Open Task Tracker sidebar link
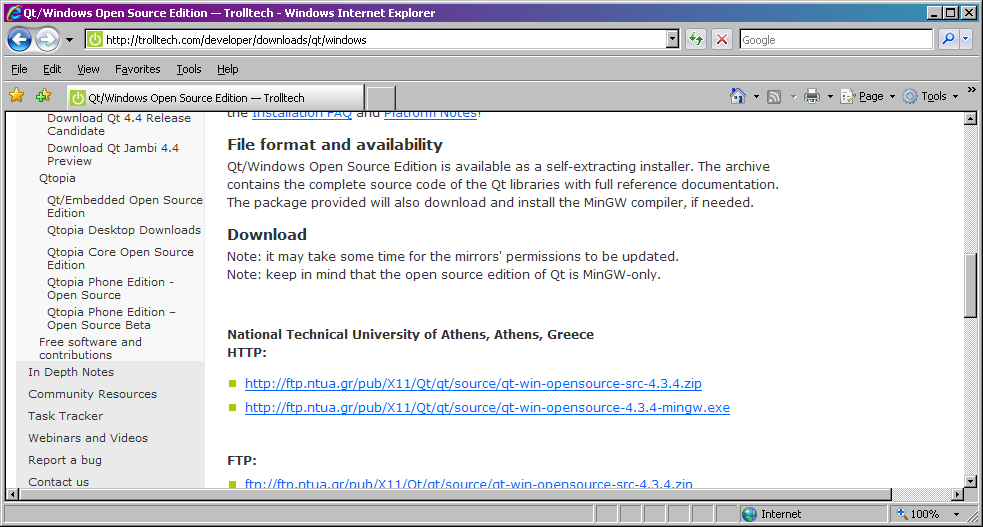 (x=65, y=416)
